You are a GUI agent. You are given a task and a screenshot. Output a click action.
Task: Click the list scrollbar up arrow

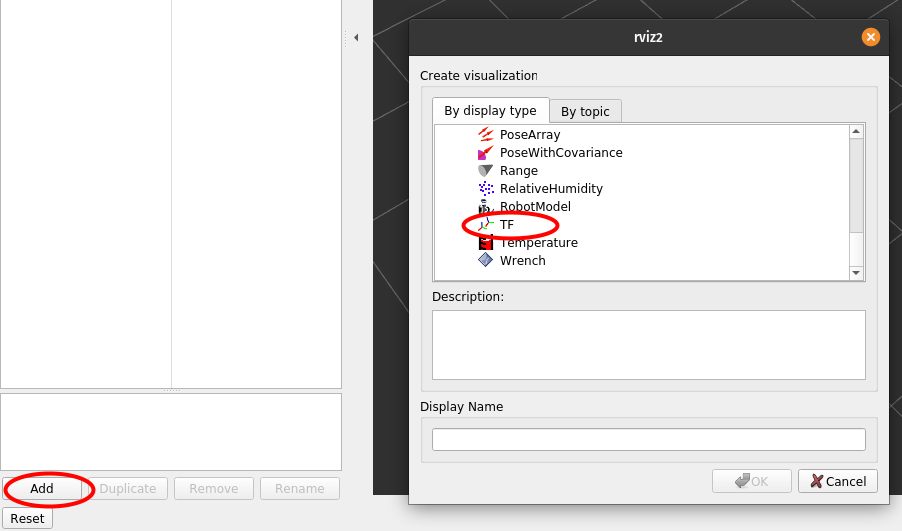point(856,132)
